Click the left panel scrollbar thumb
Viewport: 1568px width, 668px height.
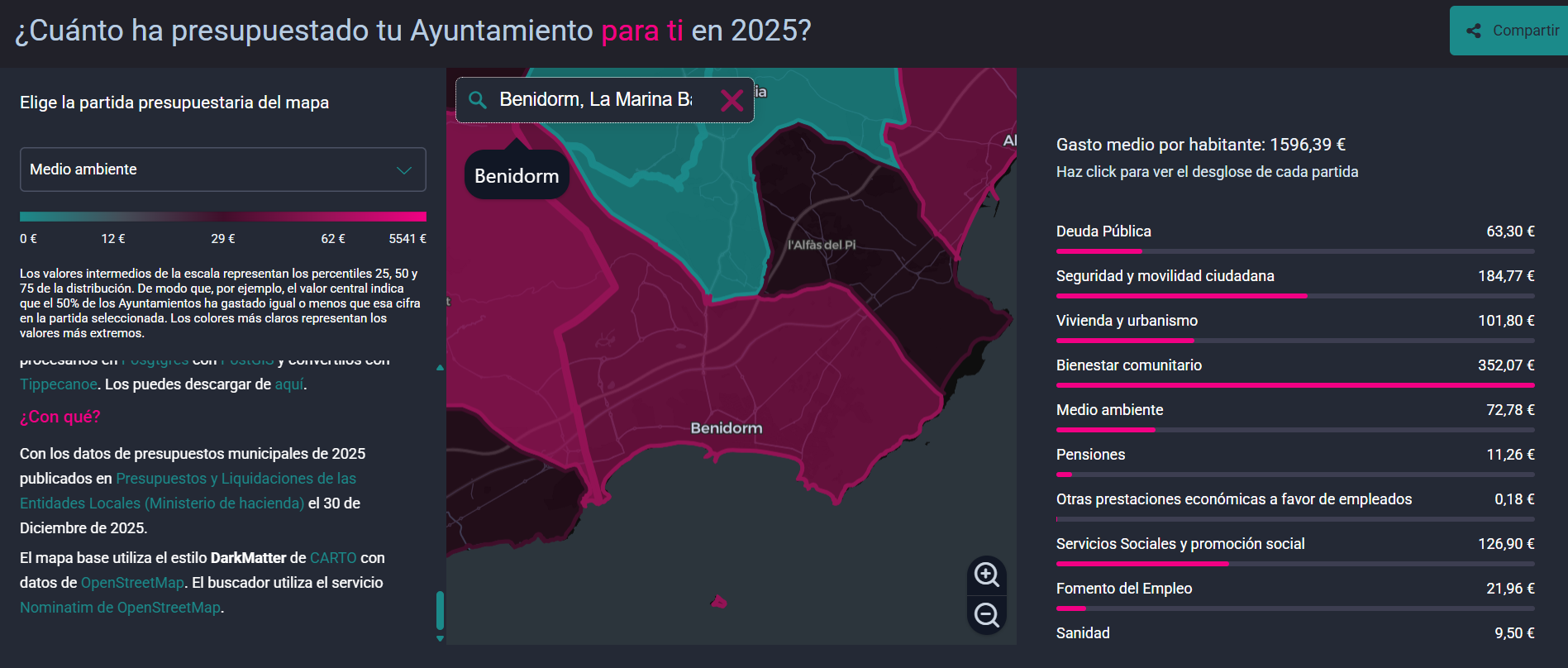[440, 610]
